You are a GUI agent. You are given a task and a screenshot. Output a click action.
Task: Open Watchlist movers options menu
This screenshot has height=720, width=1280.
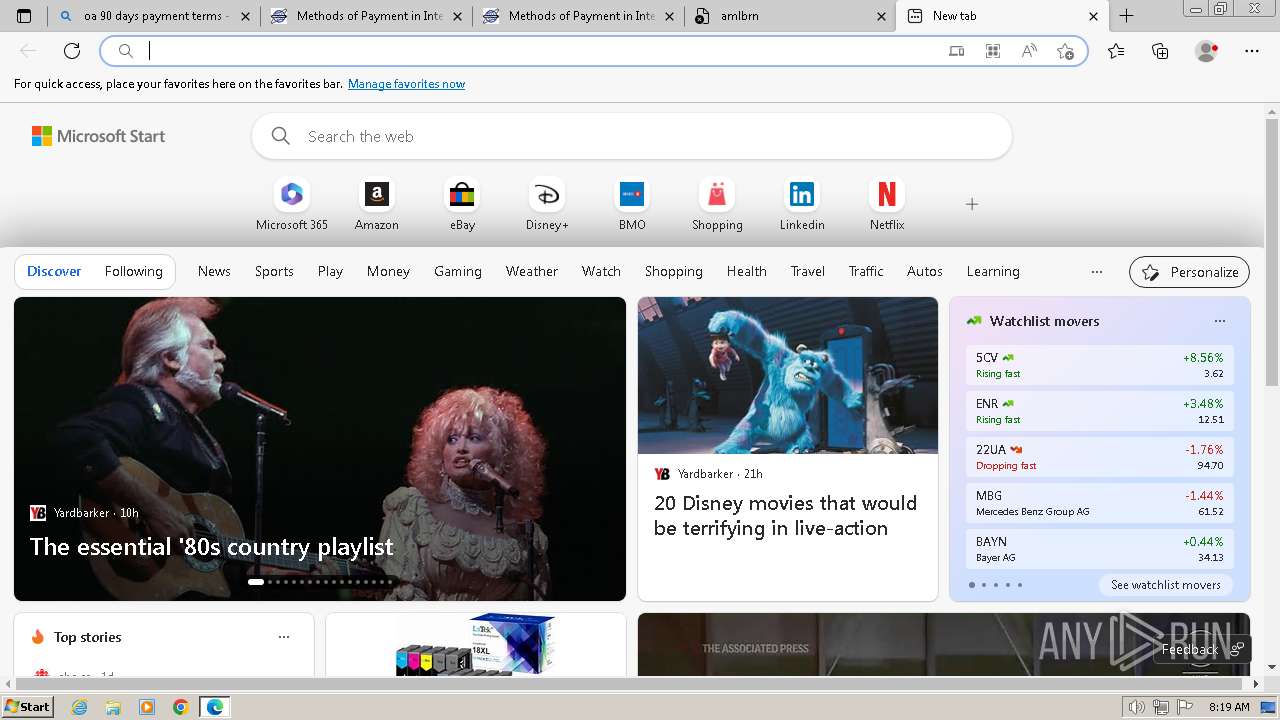(1220, 321)
